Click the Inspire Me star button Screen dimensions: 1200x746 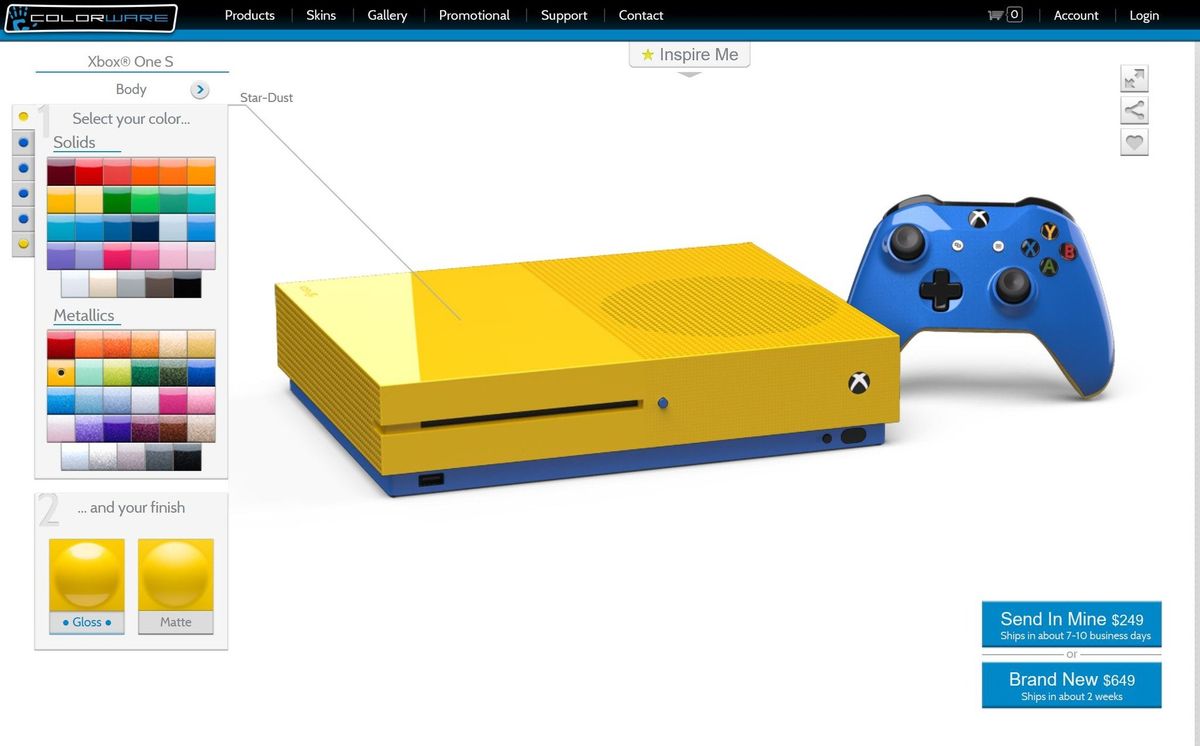coord(689,54)
